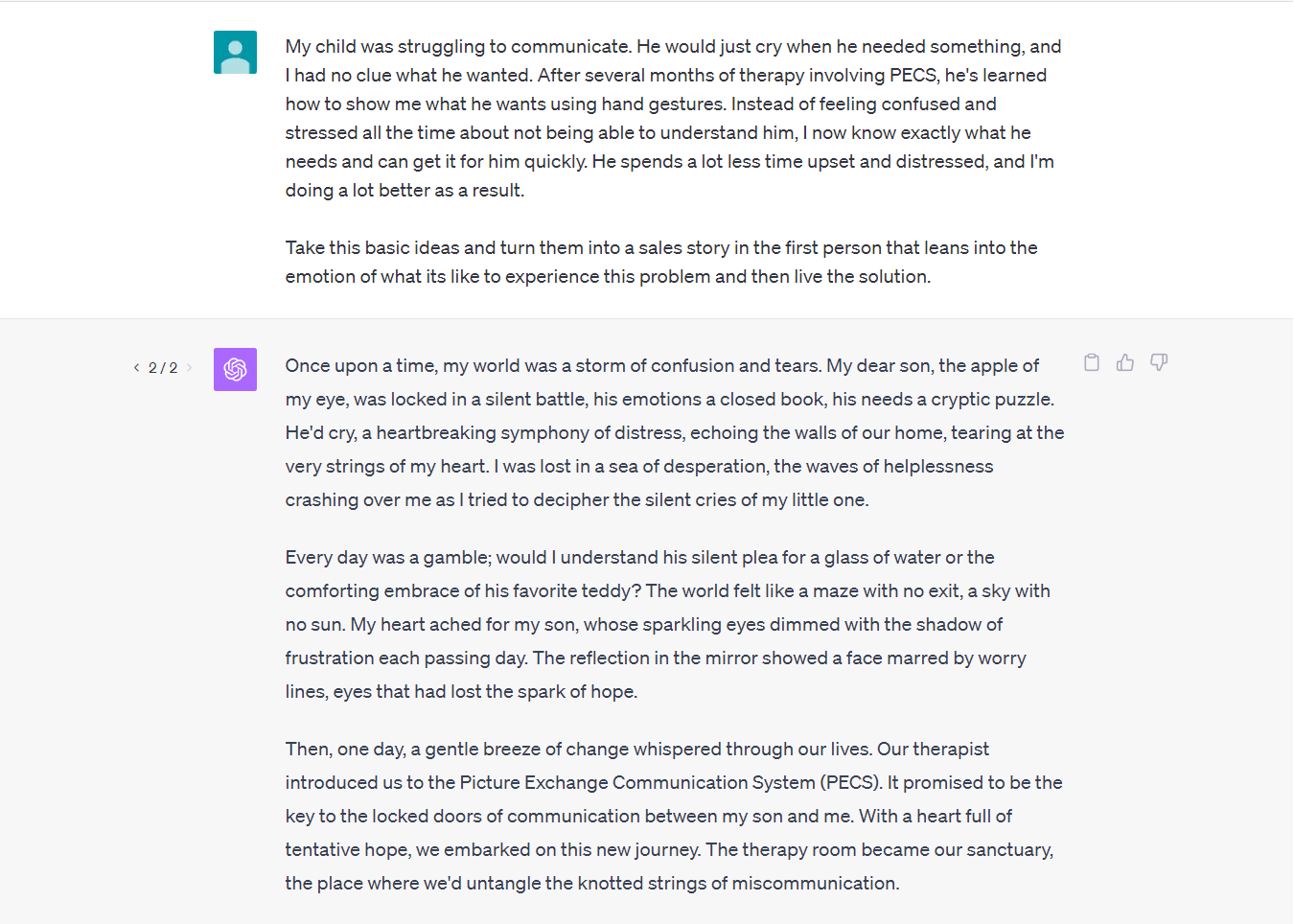This screenshot has height=924, width=1294.
Task: Click the phrase 'heartbreaking symphony of distress'
Action: click(x=530, y=433)
